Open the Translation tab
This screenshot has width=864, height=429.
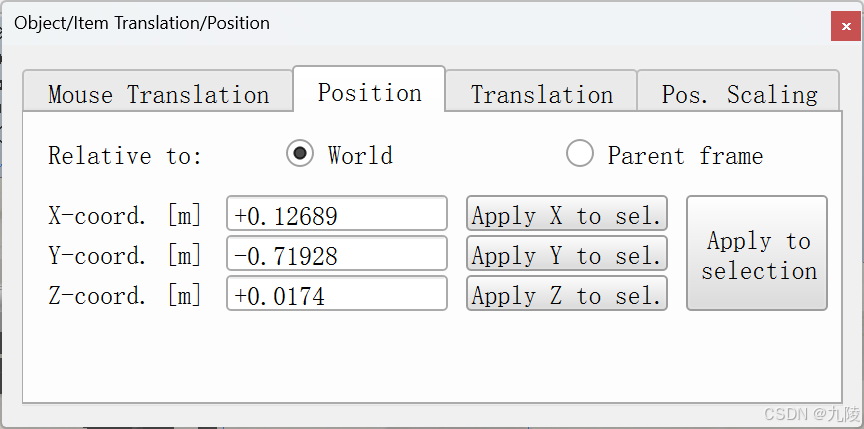541,95
